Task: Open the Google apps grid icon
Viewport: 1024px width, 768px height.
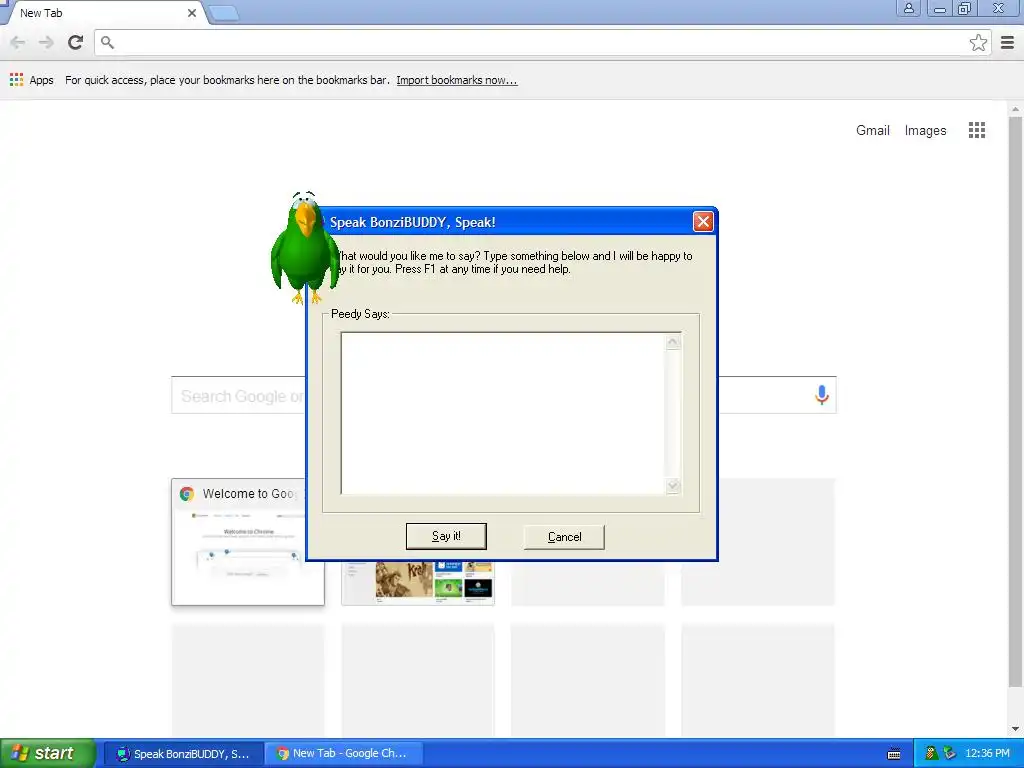Action: 977,130
